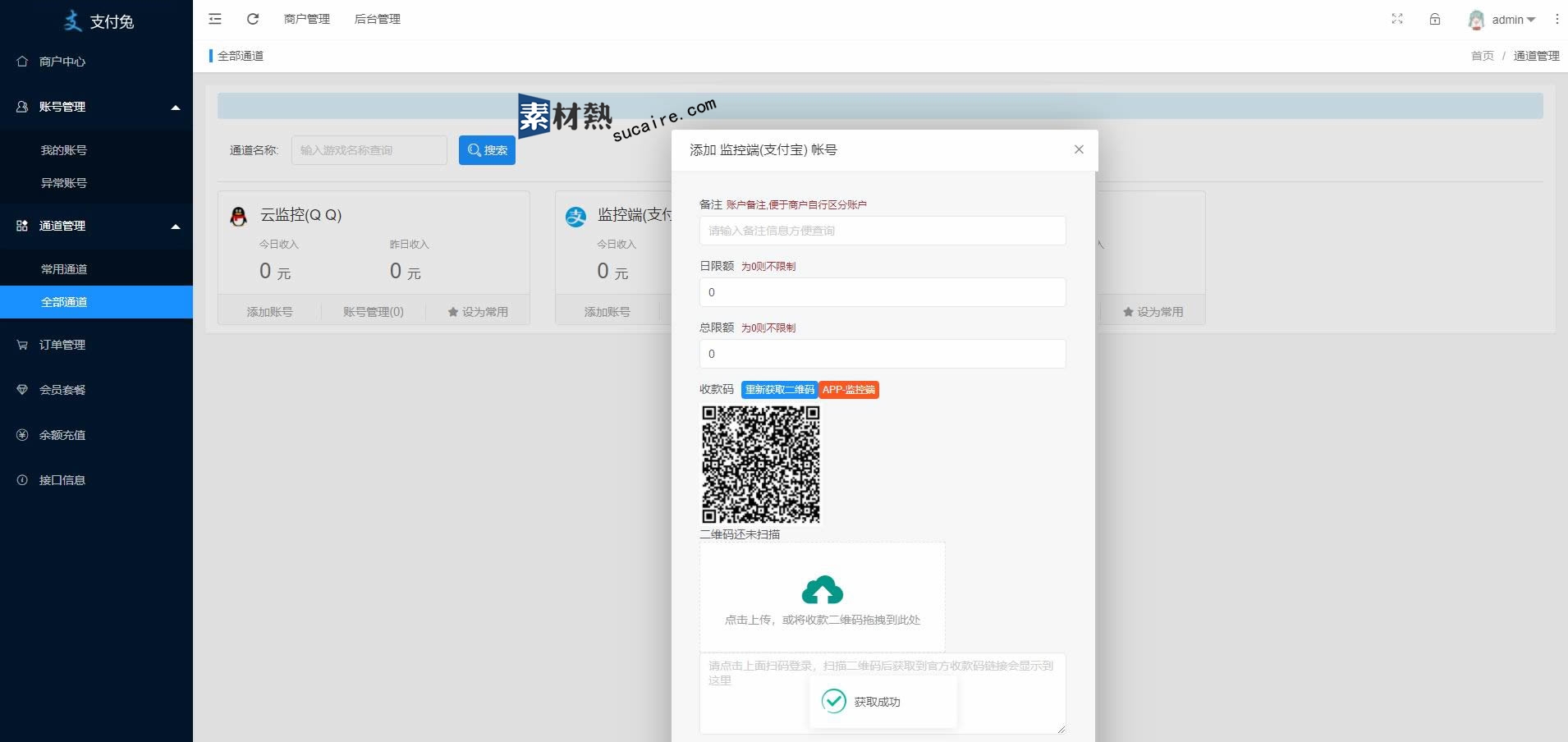1568x742 pixels.
Task: Click 设为常用 on the rightmost card
Action: [1153, 312]
